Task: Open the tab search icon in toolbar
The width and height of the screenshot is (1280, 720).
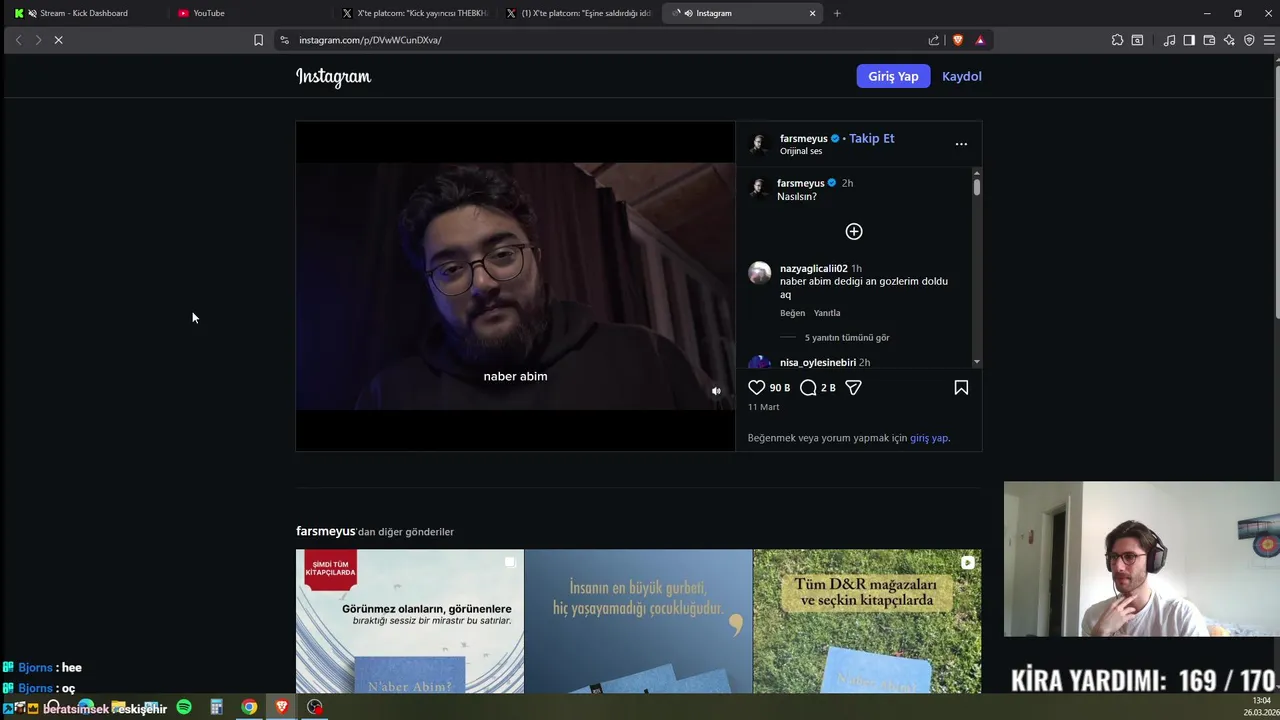Action: 1137,40
